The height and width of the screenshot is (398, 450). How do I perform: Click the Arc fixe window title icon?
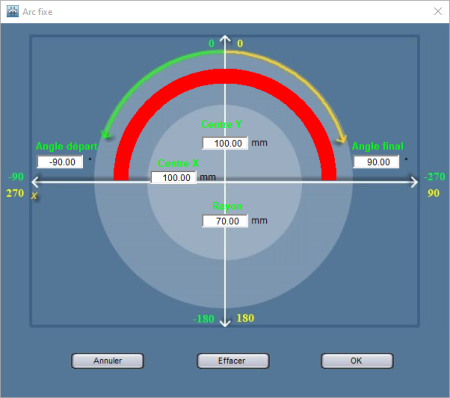pos(13,12)
